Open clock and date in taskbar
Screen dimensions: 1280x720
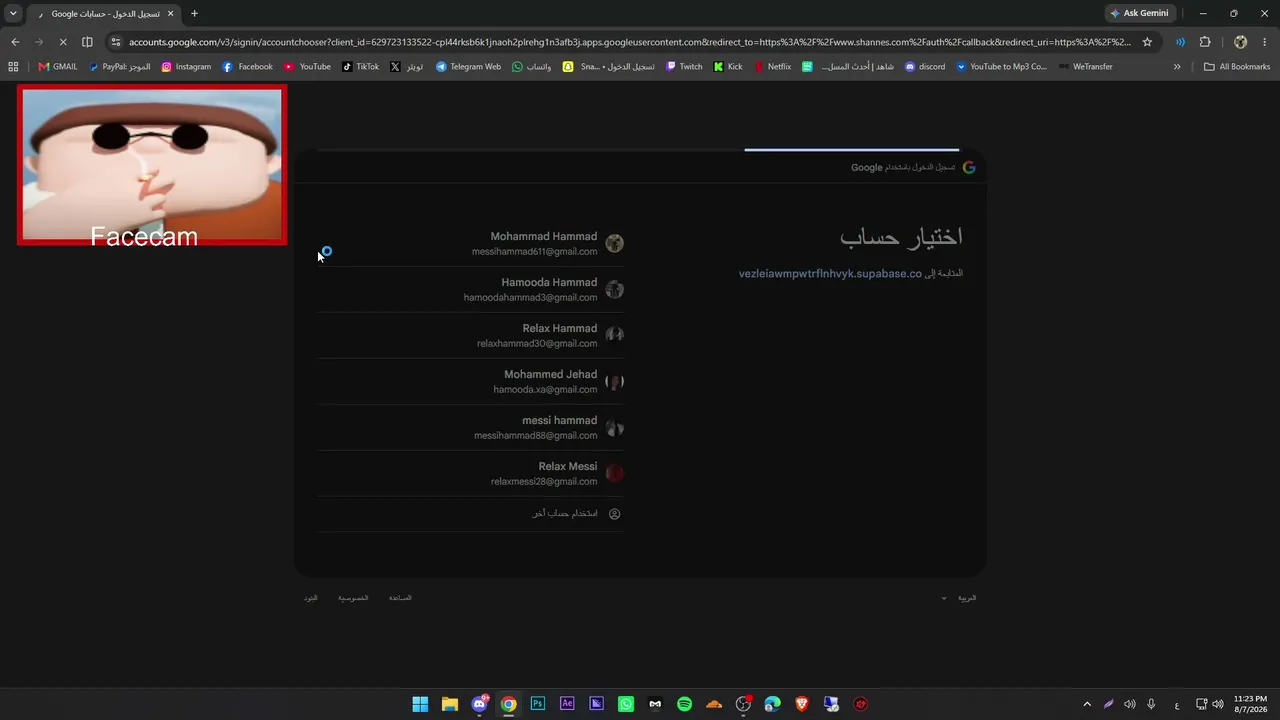click(1250, 704)
